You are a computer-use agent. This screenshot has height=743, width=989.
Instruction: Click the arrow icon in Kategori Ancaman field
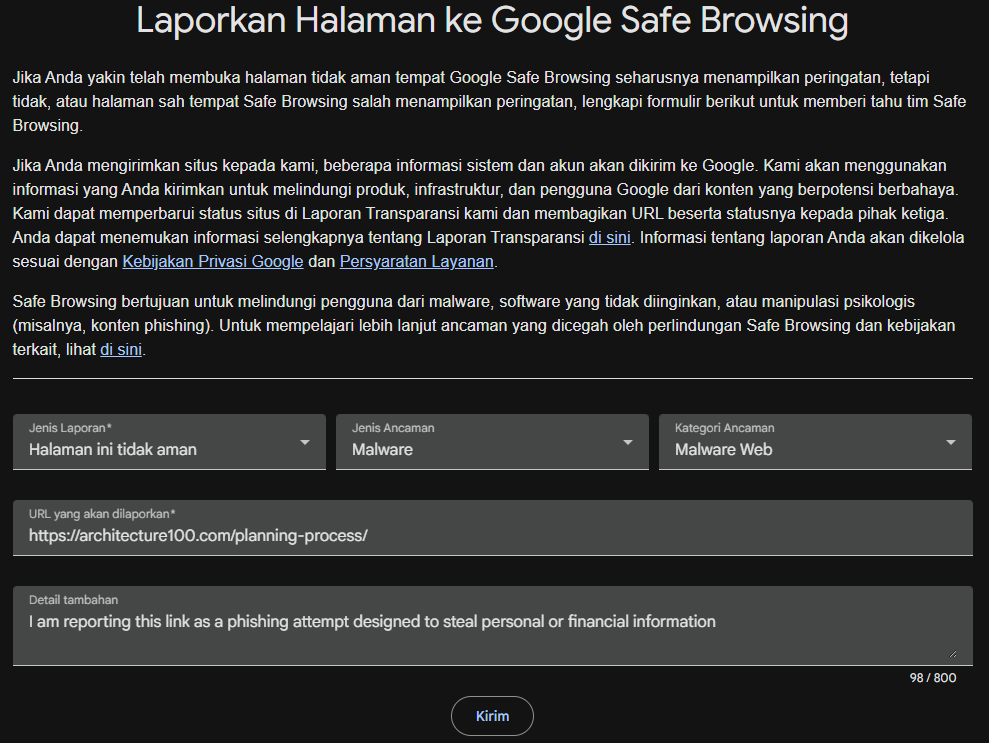pos(951,443)
